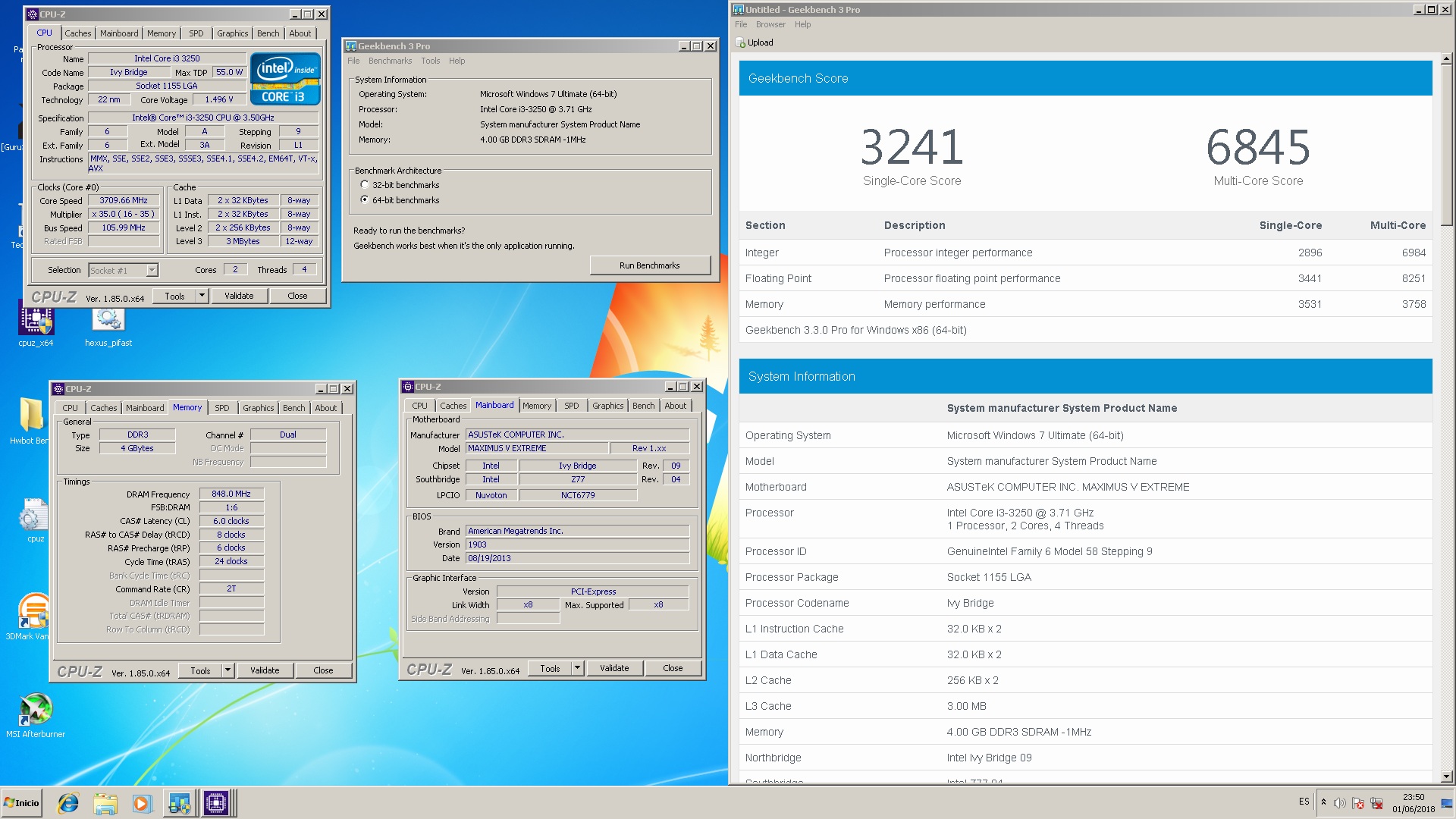Screen dimensions: 1456x819
Task: Launch 3DMark Vantage shortcut on desktop
Action: point(32,617)
